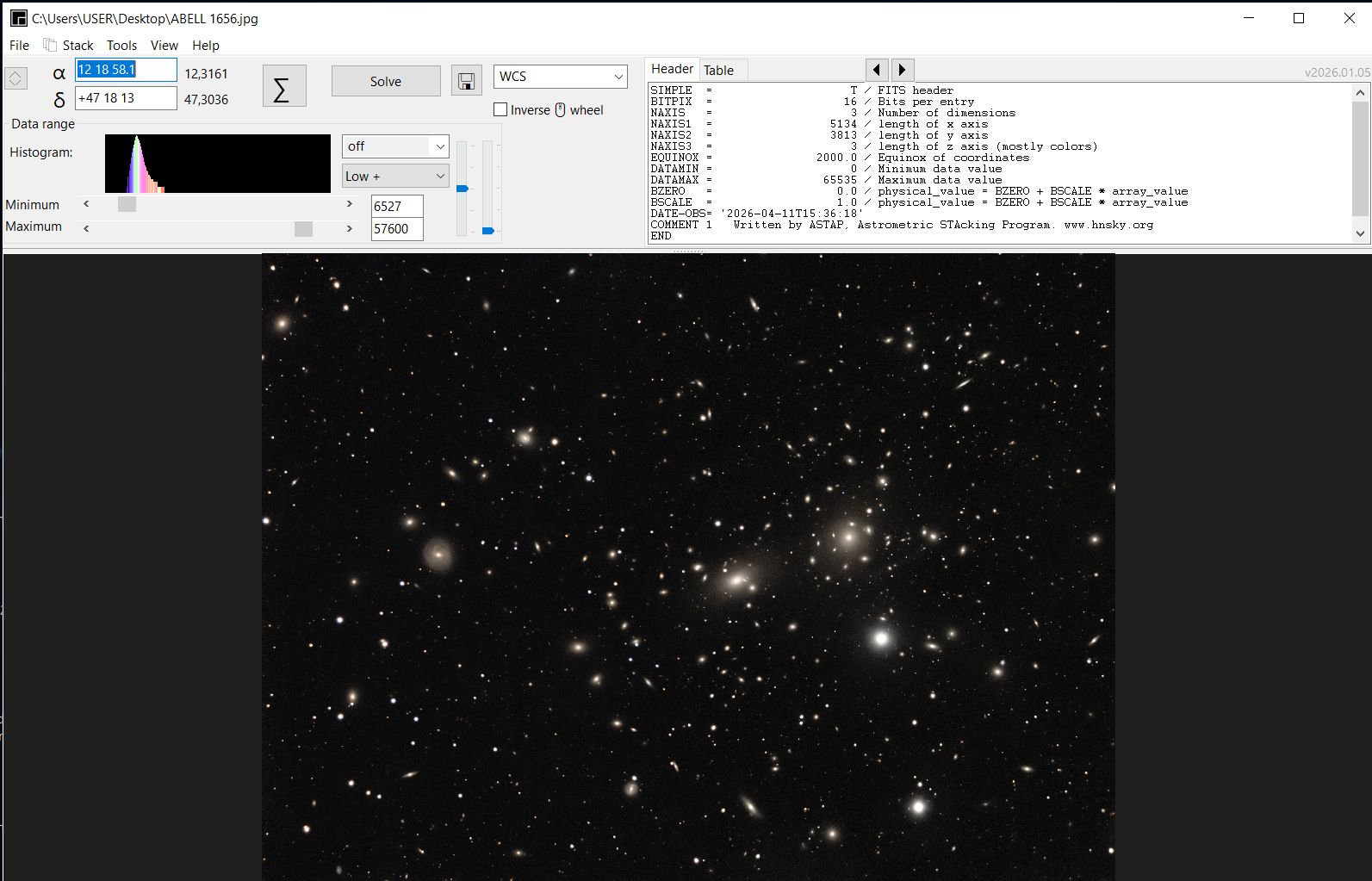Open the View menu
The height and width of the screenshot is (881, 1372).
coord(164,46)
